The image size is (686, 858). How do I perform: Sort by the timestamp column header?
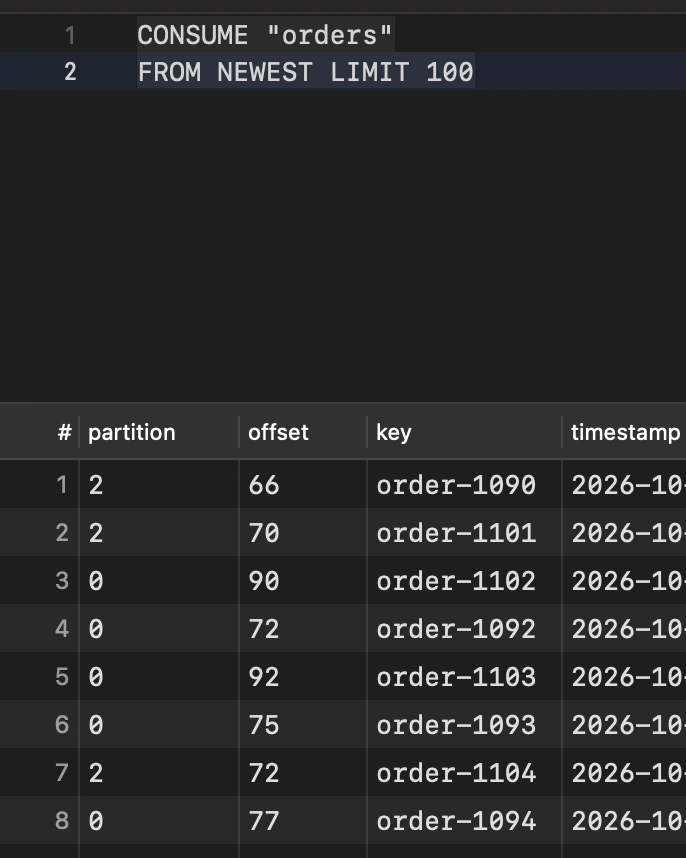[x=625, y=432]
